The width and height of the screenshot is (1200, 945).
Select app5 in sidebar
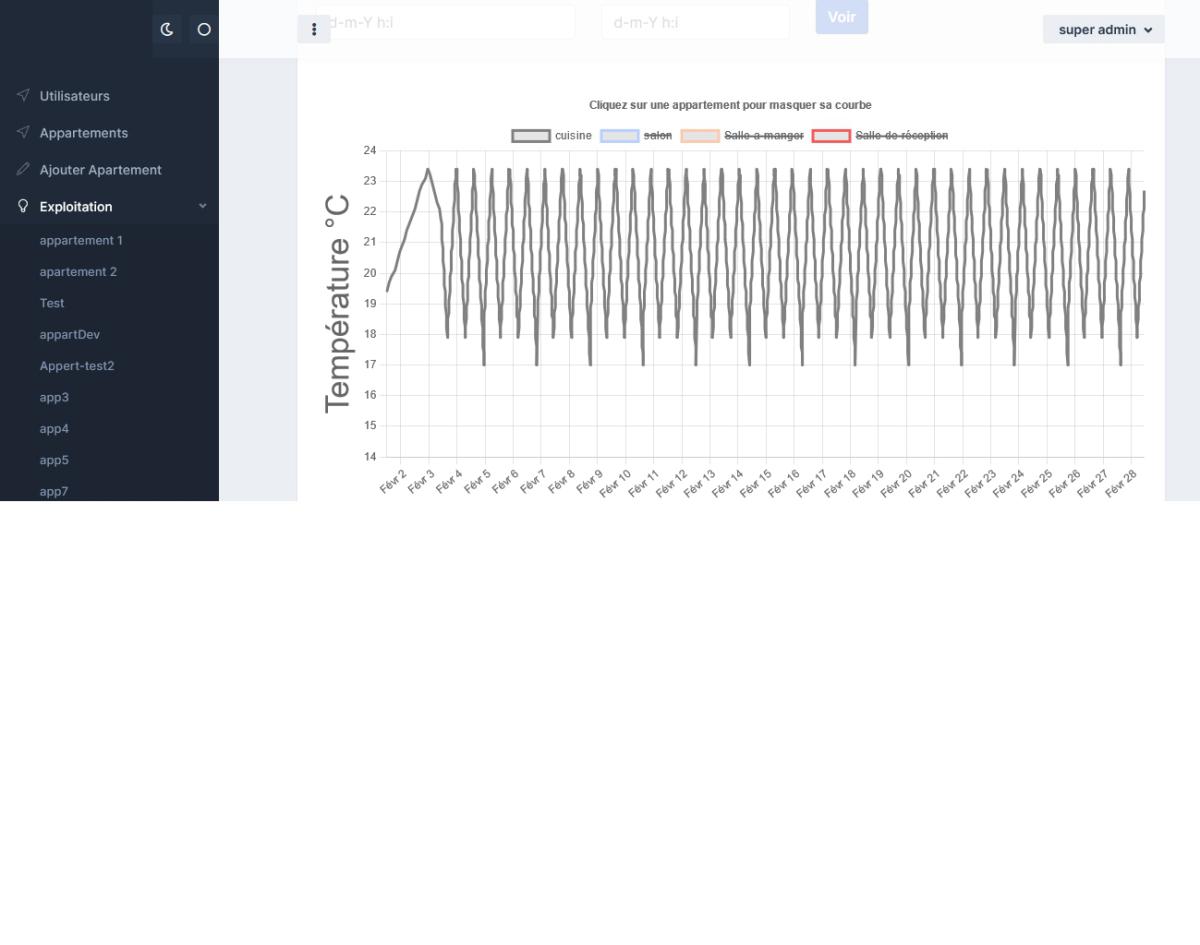pyautogui.click(x=54, y=461)
